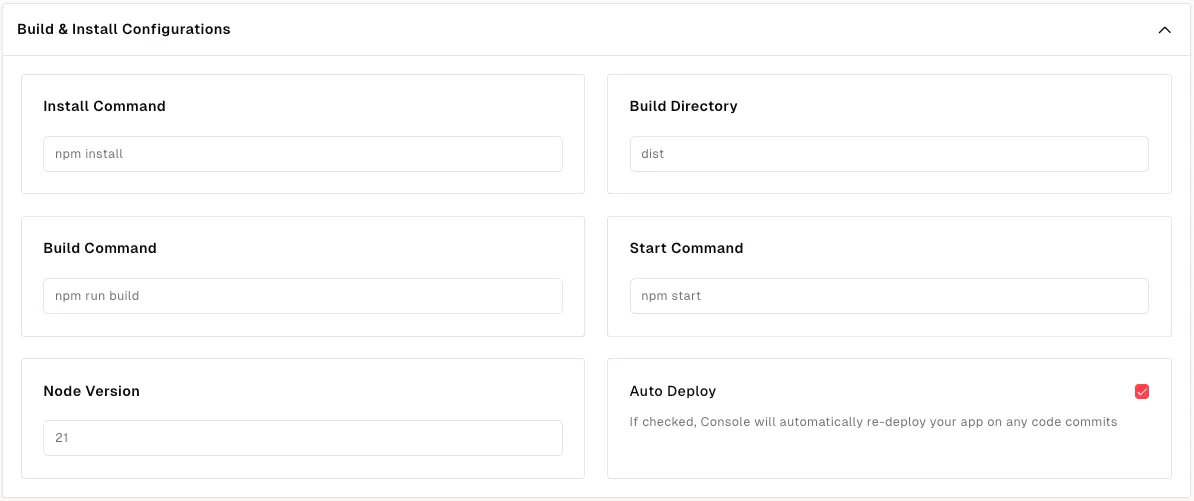Click the Build Command label
The image size is (1194, 501).
(100, 248)
